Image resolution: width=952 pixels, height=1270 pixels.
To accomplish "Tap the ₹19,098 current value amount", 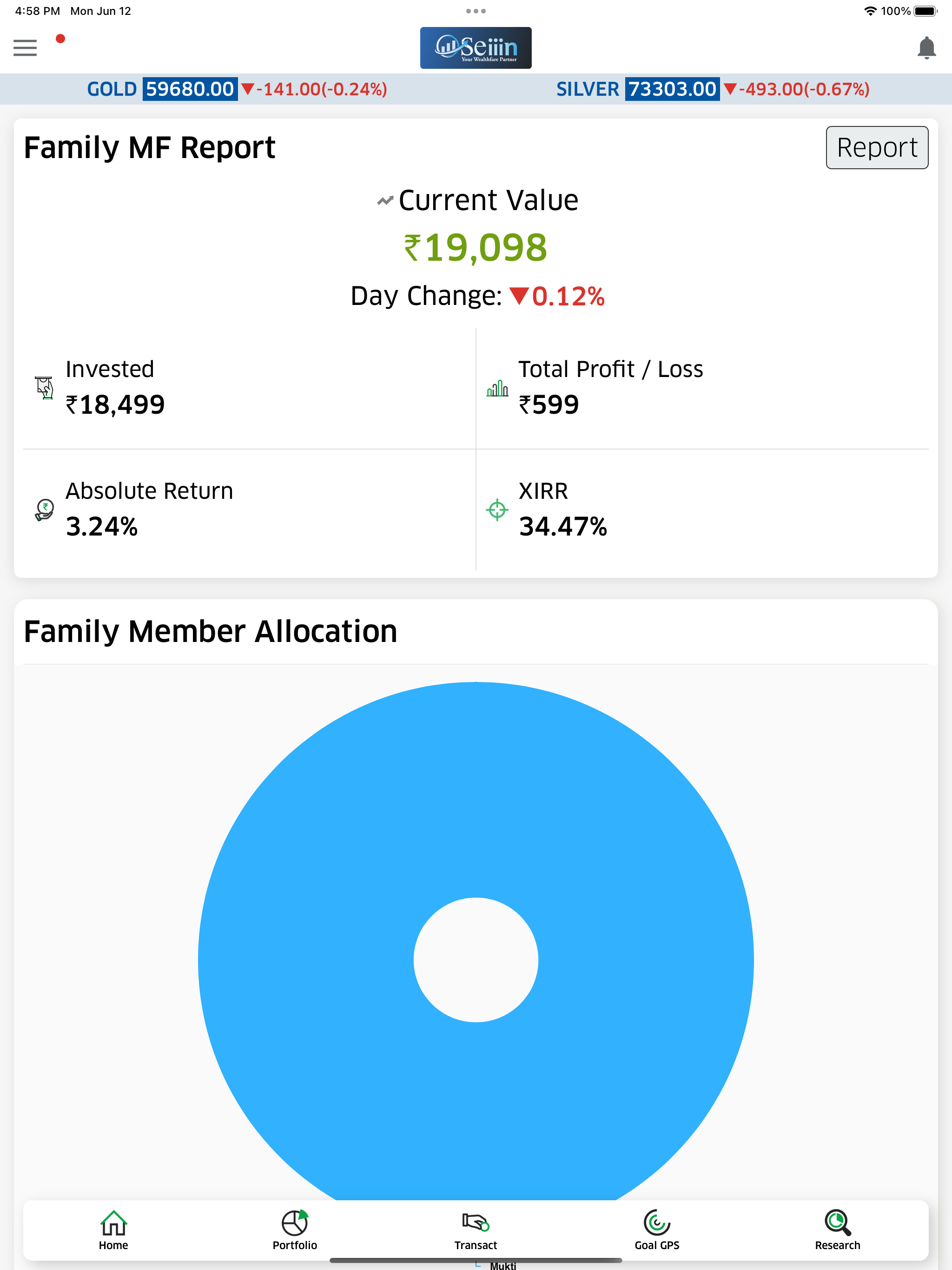I will point(476,247).
